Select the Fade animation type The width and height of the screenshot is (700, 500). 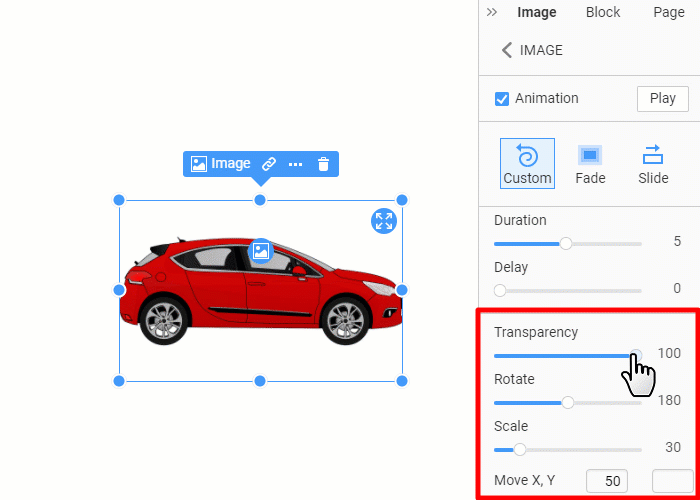[590, 163]
